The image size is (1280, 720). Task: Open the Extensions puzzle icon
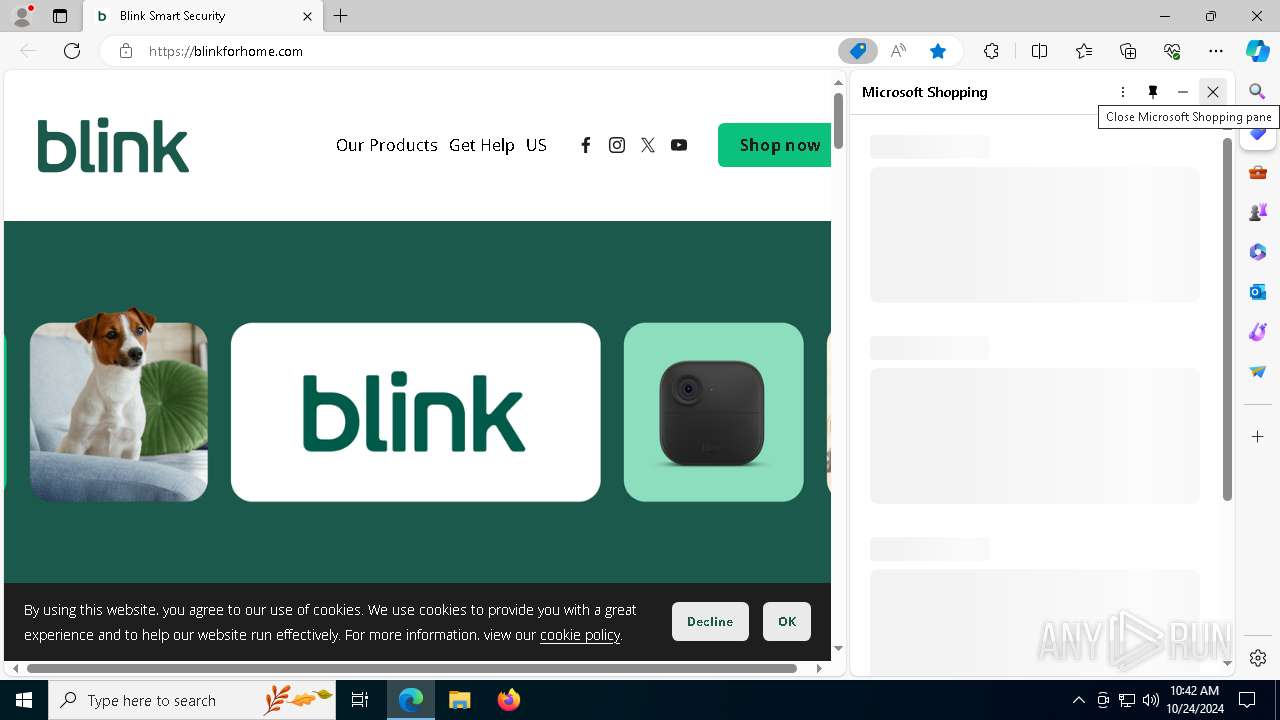(991, 51)
